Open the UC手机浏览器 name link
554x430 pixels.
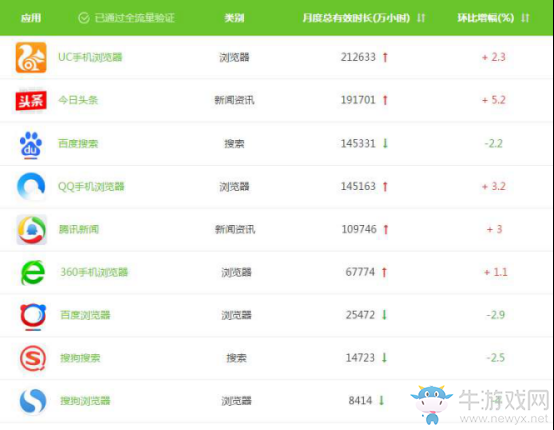coord(90,57)
